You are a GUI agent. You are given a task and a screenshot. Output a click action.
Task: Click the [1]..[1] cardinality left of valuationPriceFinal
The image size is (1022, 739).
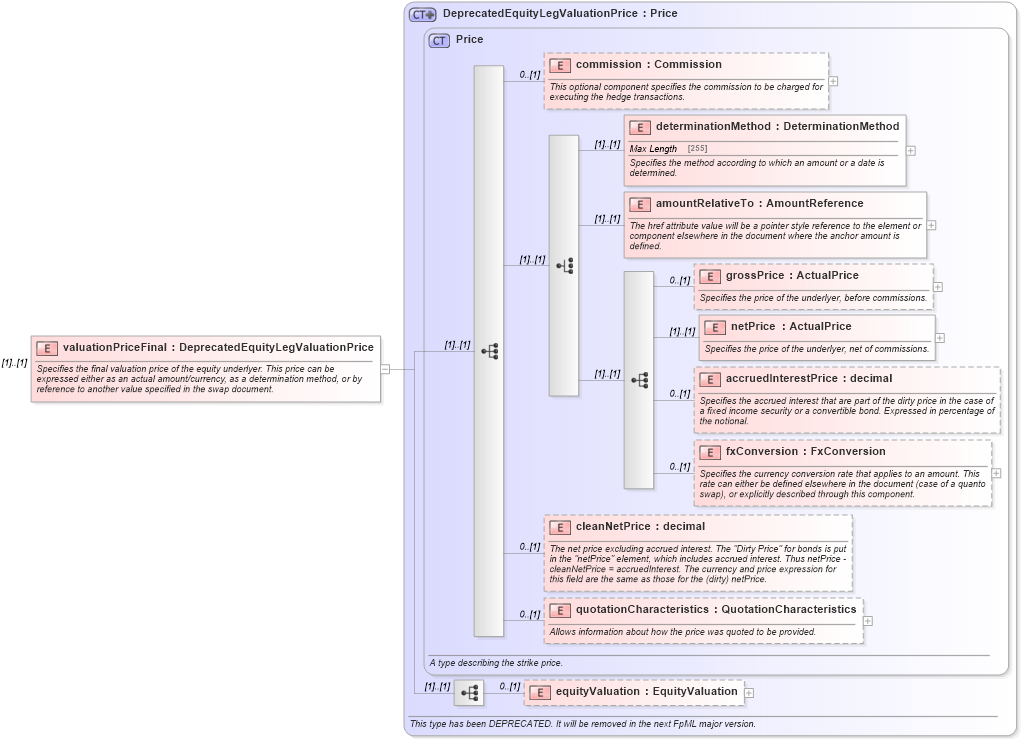(14, 363)
